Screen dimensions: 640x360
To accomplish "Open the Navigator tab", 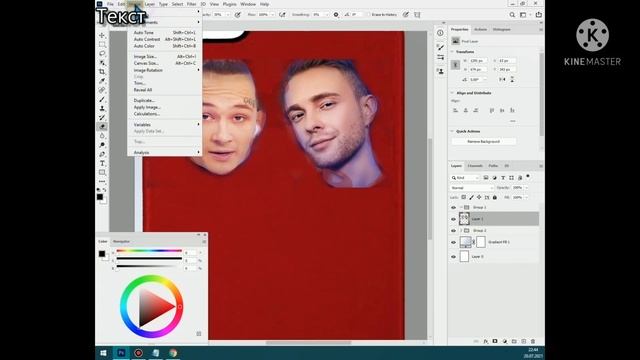I will (121, 242).
